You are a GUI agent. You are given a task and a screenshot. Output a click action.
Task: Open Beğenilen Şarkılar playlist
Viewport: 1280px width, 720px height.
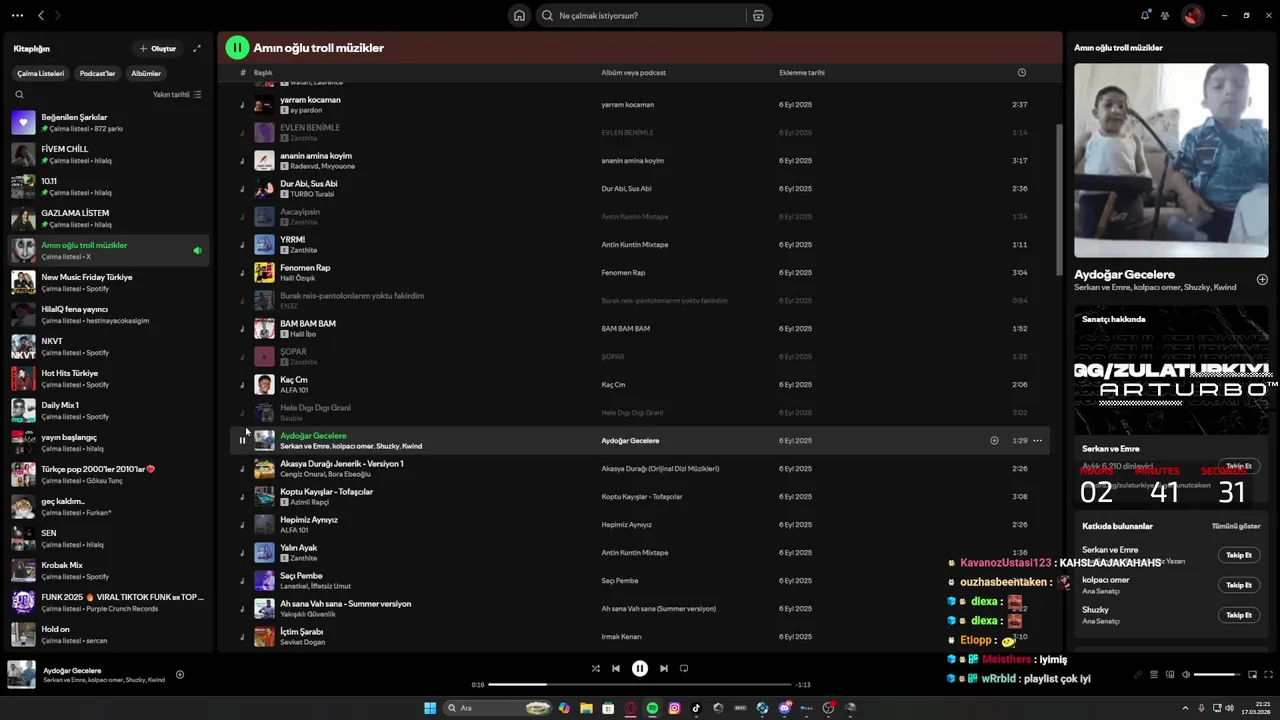108,122
